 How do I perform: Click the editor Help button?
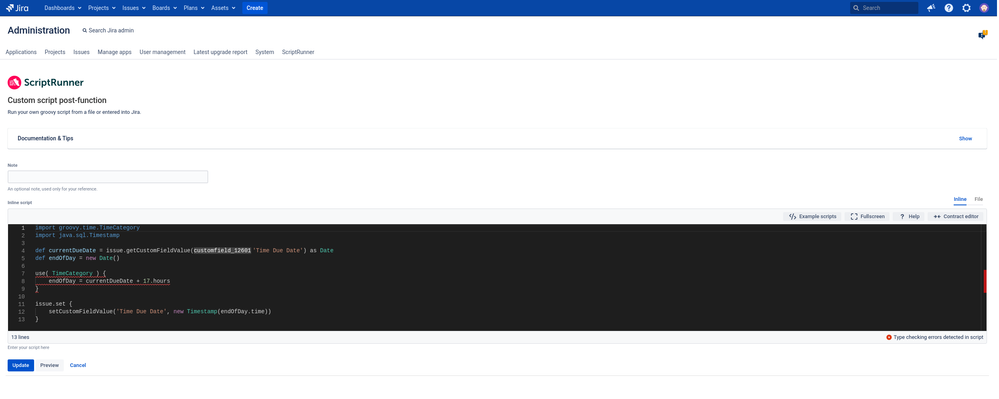pos(909,217)
